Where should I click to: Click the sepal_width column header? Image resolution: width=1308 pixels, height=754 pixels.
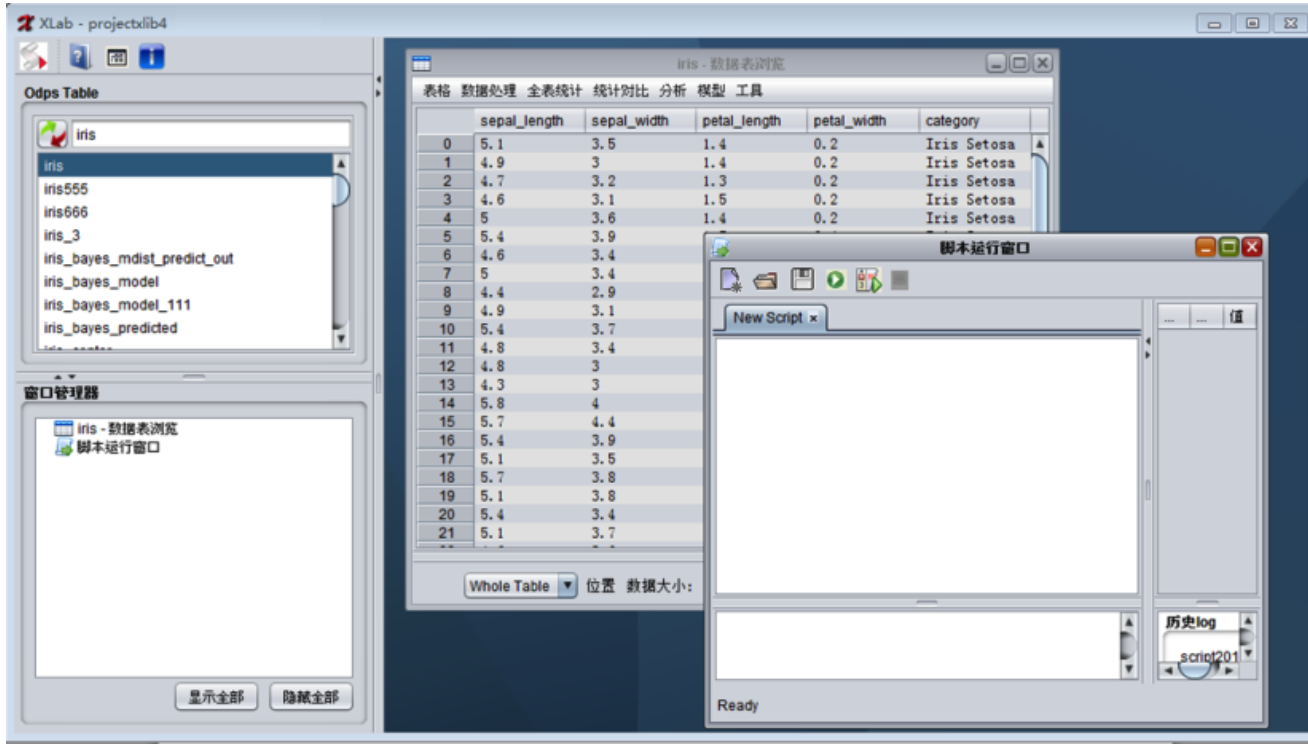tap(641, 120)
